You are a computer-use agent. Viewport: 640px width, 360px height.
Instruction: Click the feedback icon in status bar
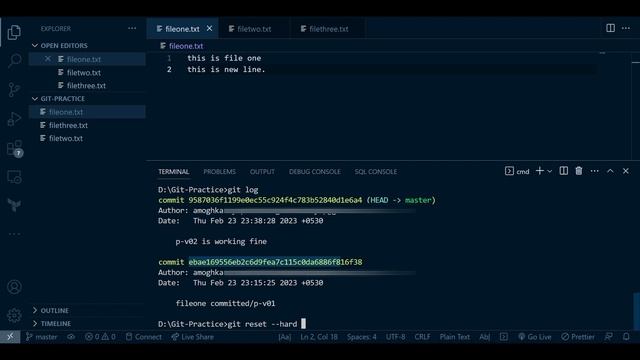[609, 337]
